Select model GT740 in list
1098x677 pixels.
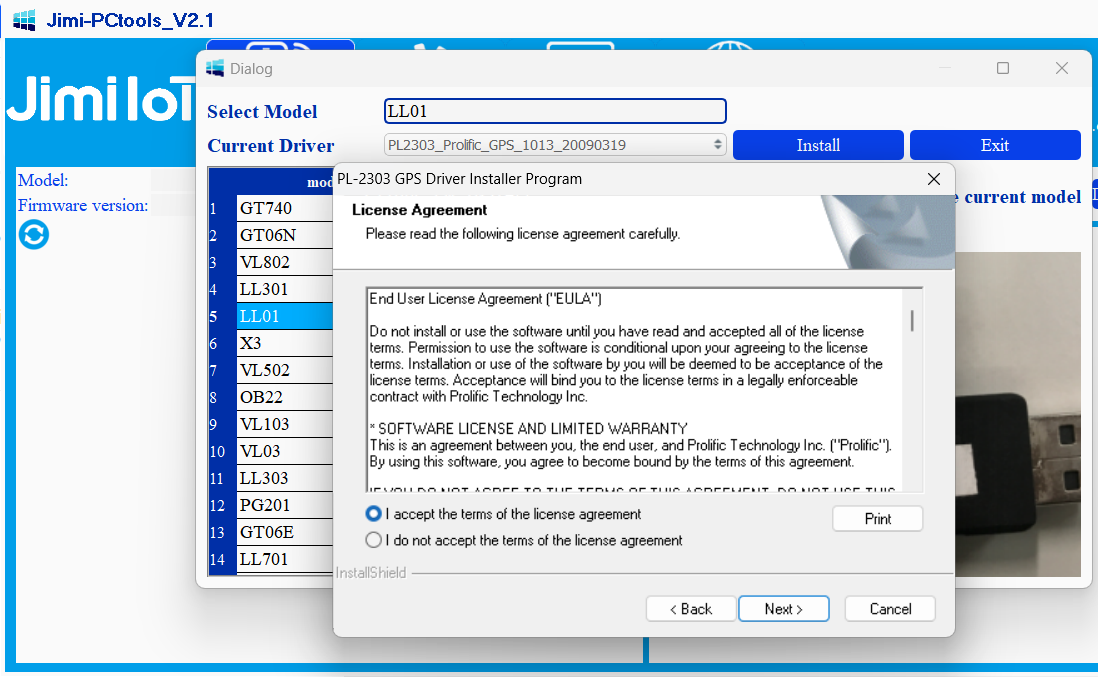[284, 208]
